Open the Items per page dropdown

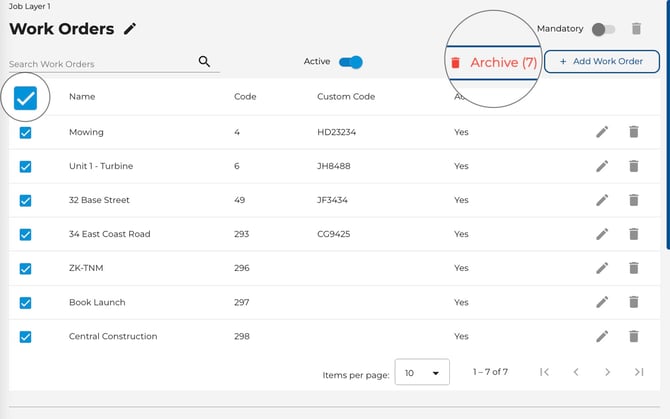tap(421, 373)
